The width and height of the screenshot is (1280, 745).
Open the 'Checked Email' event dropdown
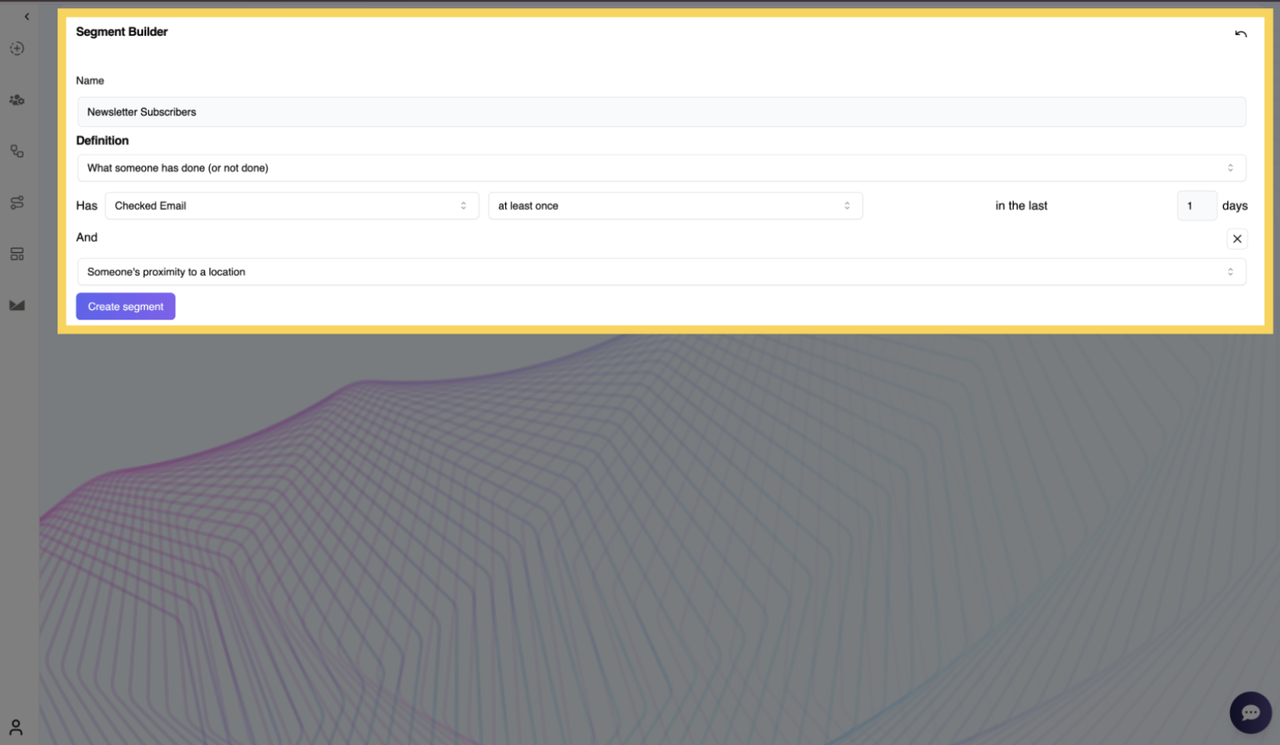point(292,206)
